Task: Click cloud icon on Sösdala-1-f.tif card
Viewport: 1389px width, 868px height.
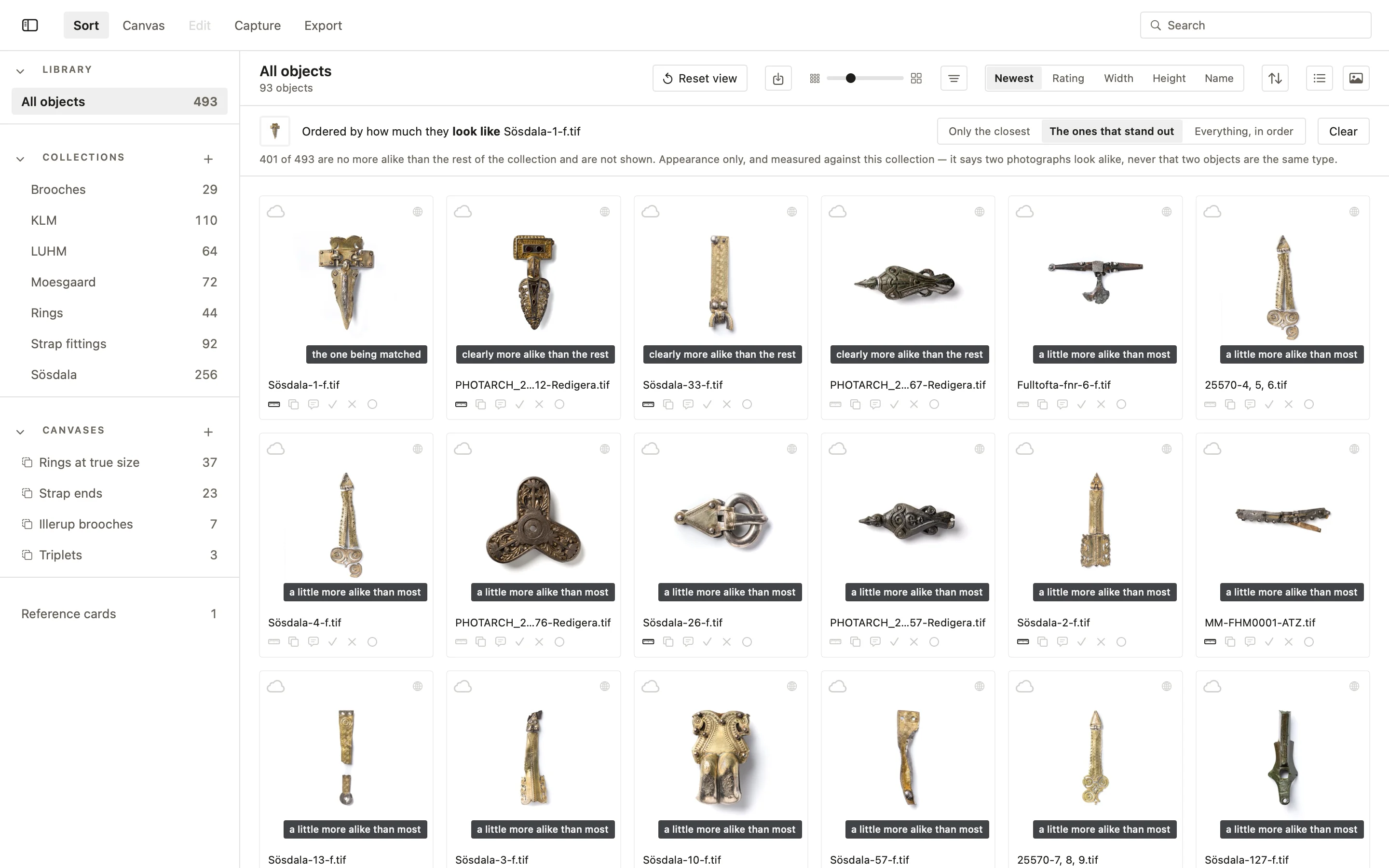Action: point(275,212)
